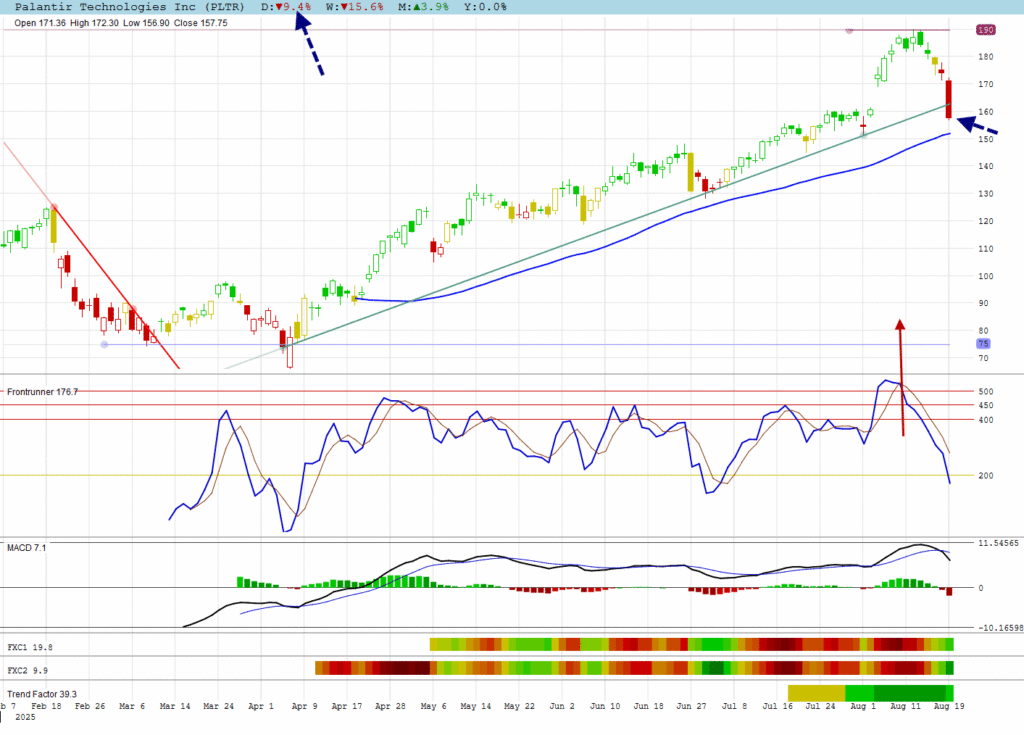Click the 450 level on Frontrunner axis

(985, 406)
